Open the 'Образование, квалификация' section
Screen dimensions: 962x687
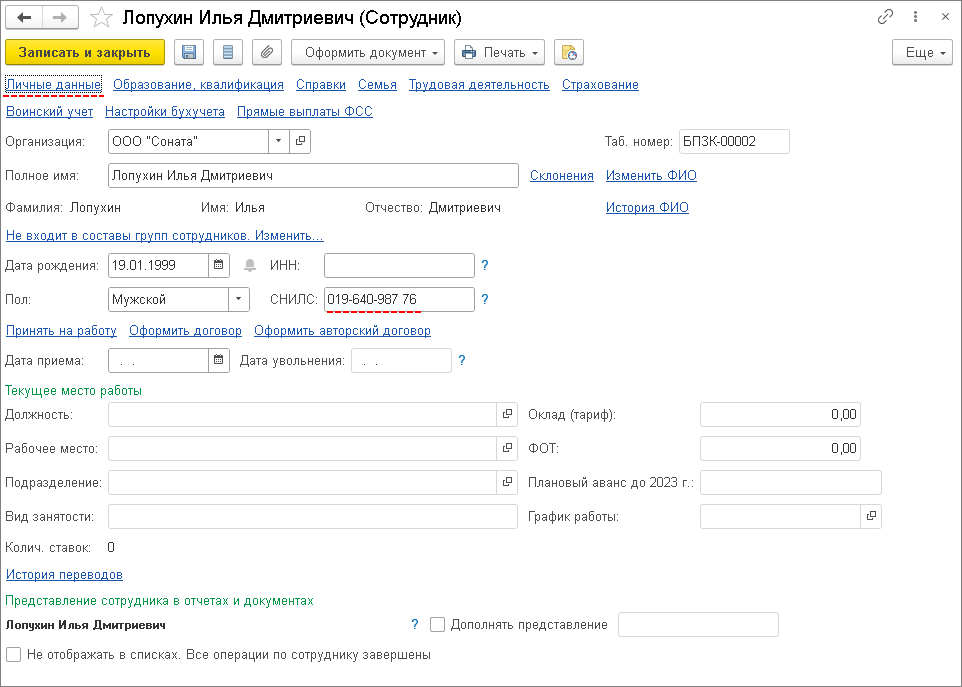[x=198, y=85]
